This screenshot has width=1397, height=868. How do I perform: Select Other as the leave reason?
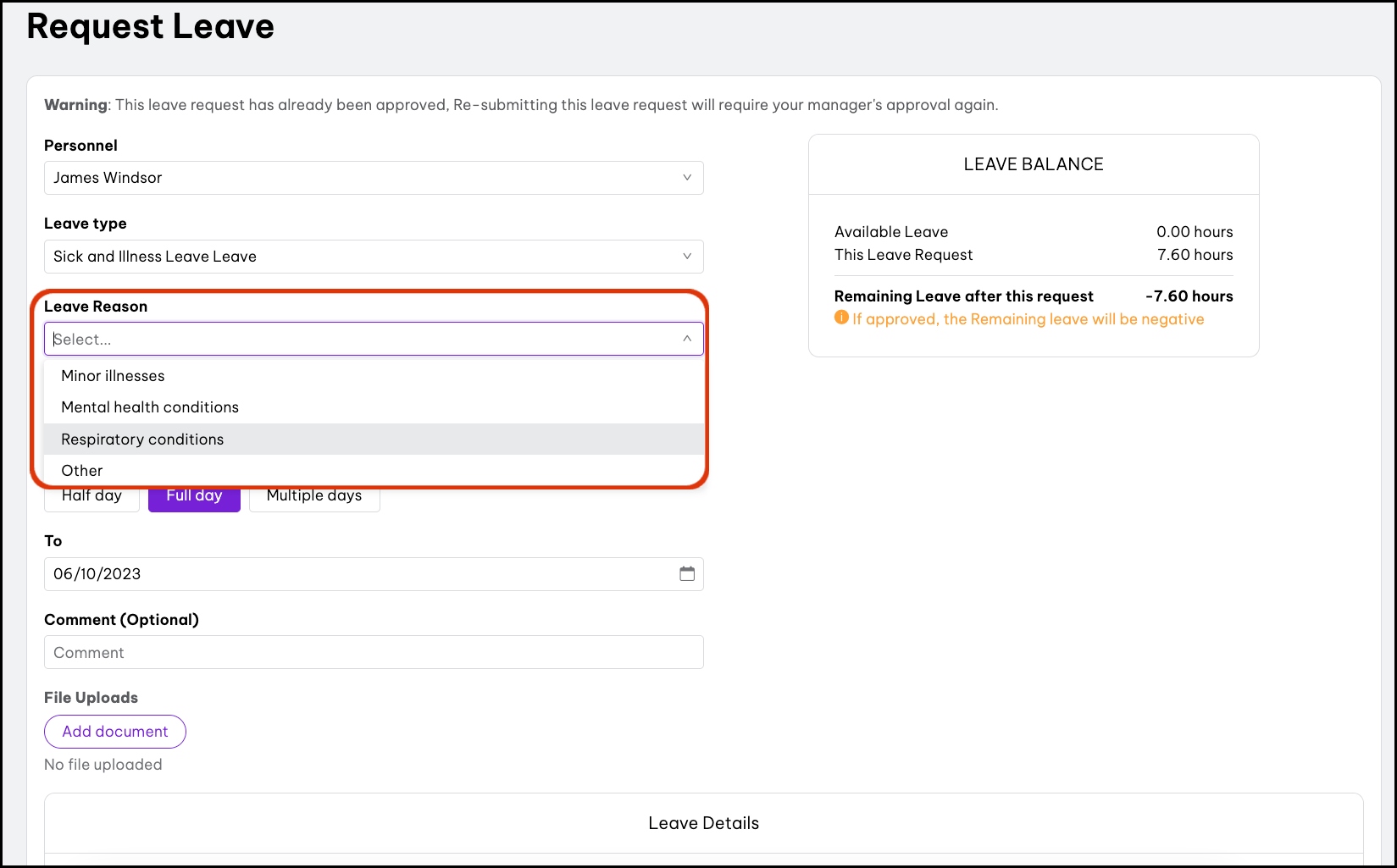click(x=82, y=471)
